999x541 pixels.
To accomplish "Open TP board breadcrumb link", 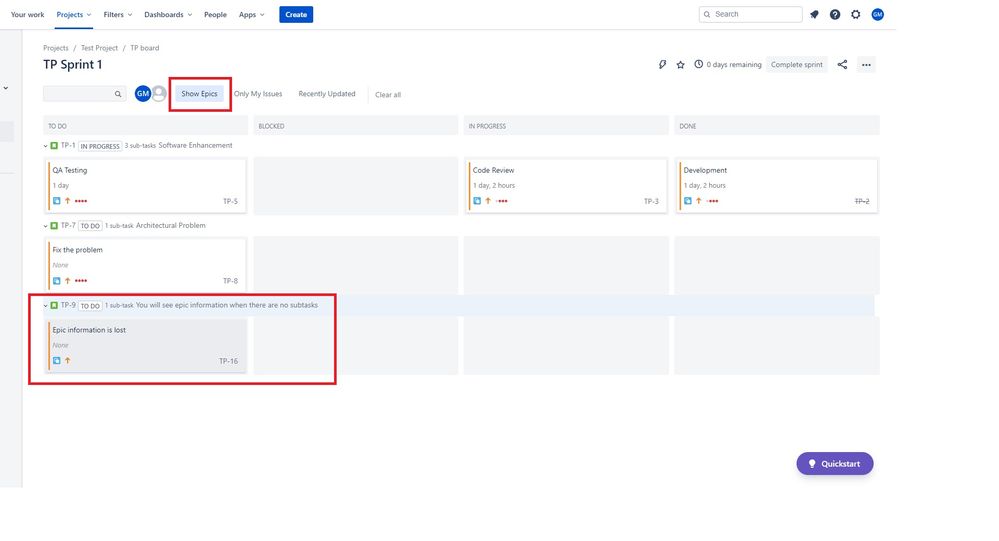I will [145, 48].
